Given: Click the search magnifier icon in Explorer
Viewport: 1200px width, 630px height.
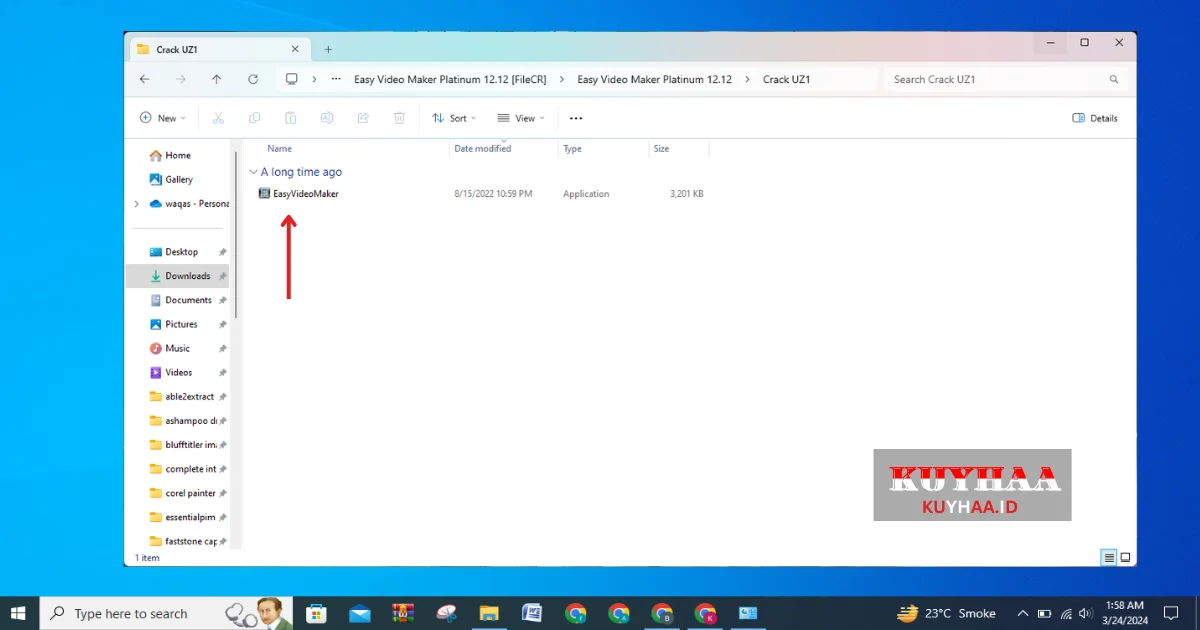Looking at the screenshot, I should coord(1114,79).
